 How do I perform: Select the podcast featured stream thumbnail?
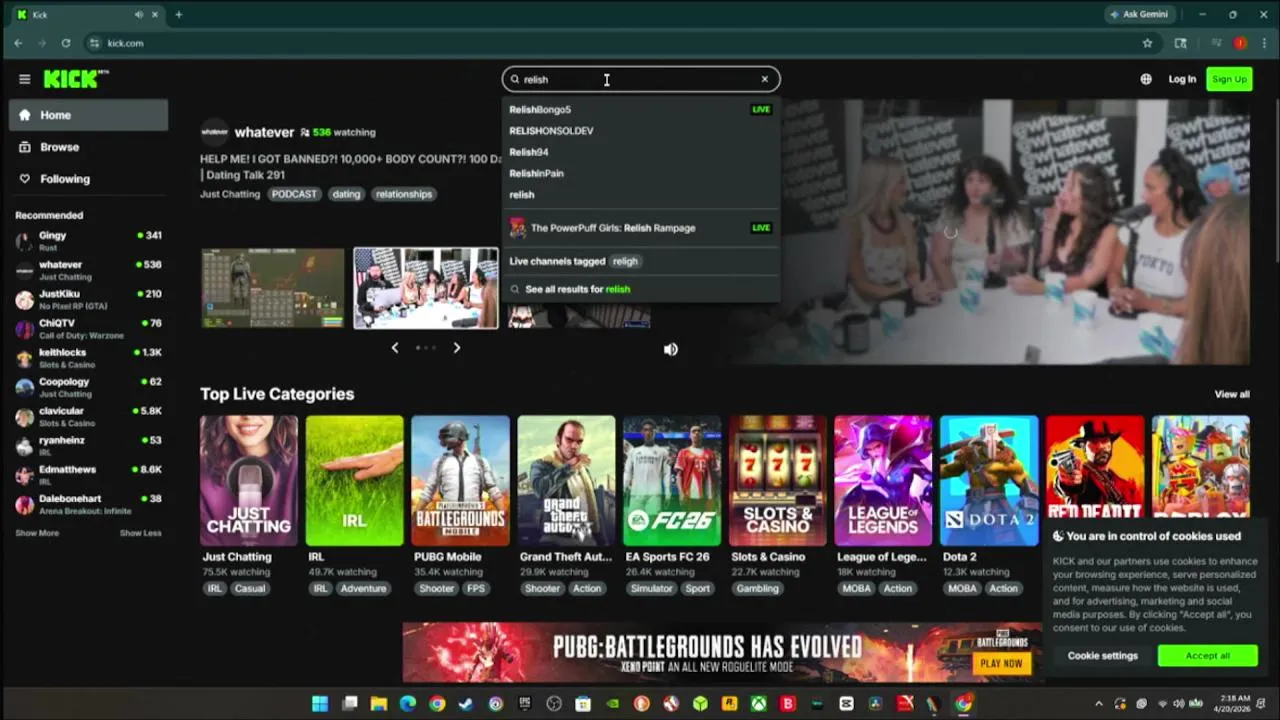[426, 288]
